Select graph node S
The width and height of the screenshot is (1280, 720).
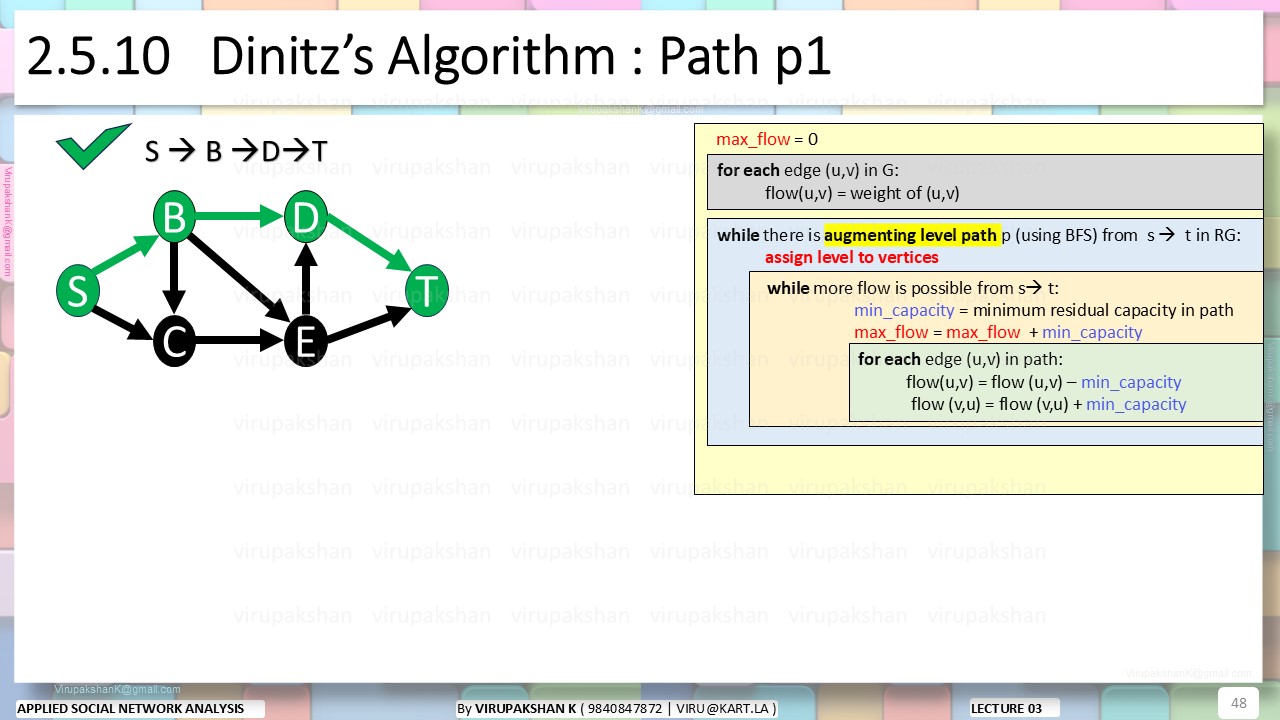tap(77, 291)
